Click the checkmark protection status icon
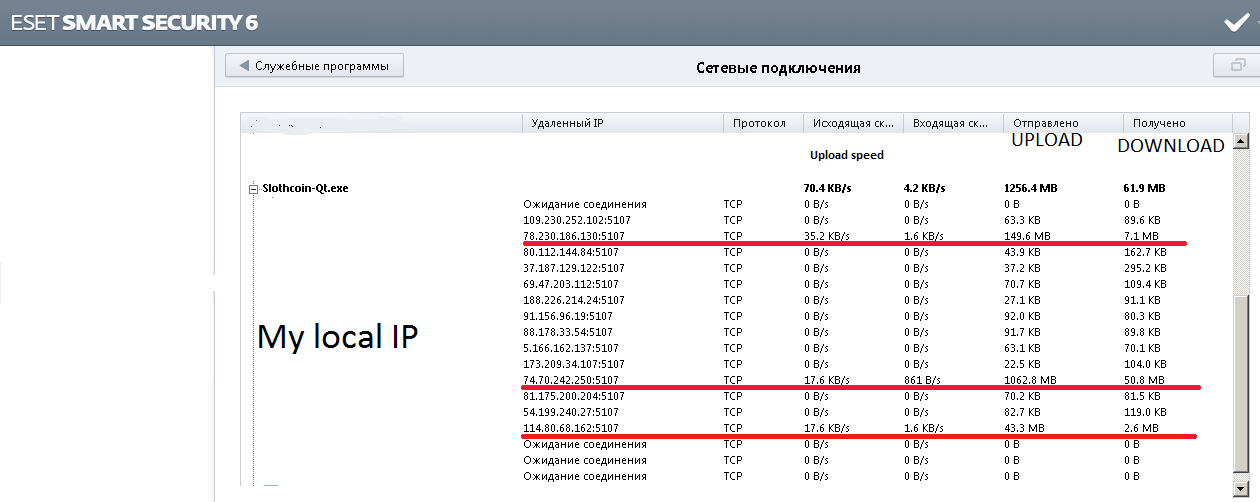The height and width of the screenshot is (502, 1260). click(1235, 22)
